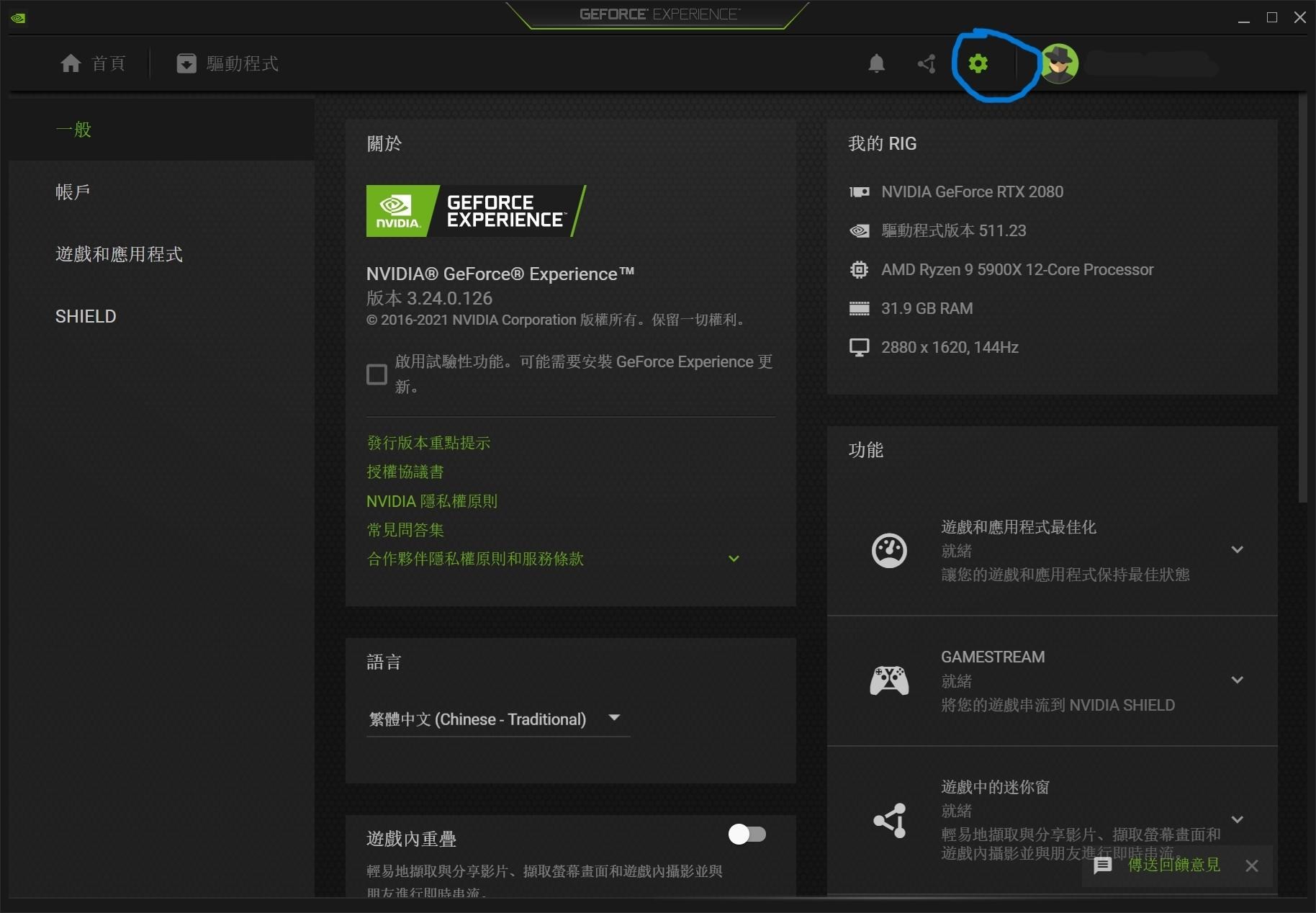Click the NVIDIA eye icon beside driver version

[x=859, y=230]
